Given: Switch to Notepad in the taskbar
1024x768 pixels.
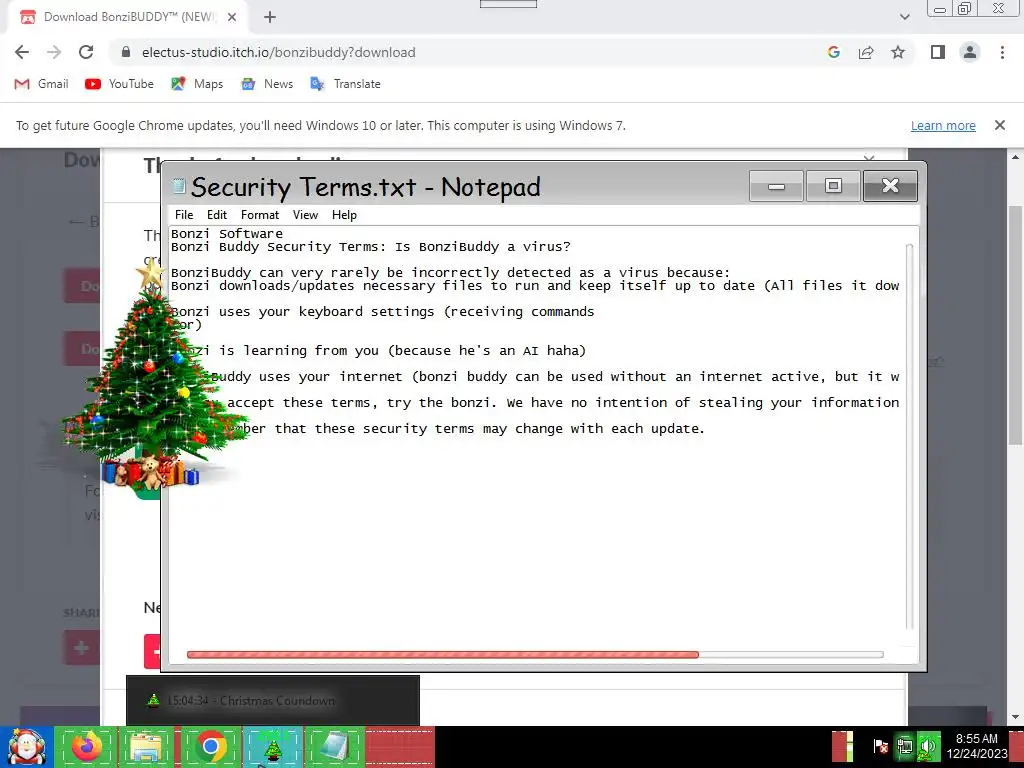Looking at the screenshot, I should (334, 746).
